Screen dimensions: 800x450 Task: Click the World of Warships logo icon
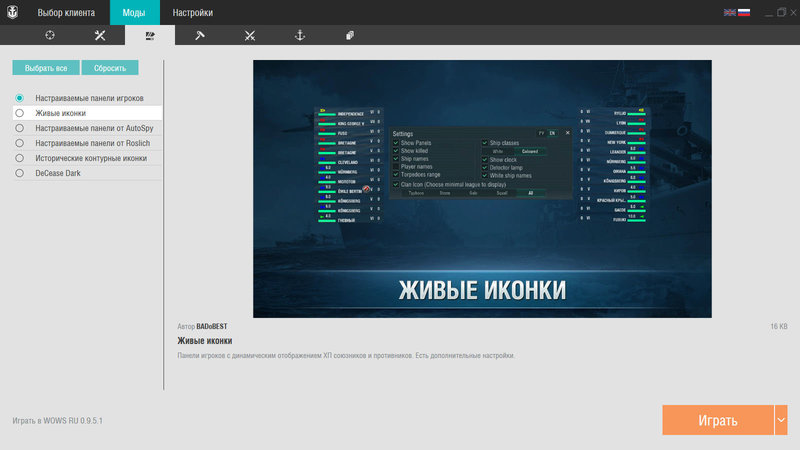(12, 12)
